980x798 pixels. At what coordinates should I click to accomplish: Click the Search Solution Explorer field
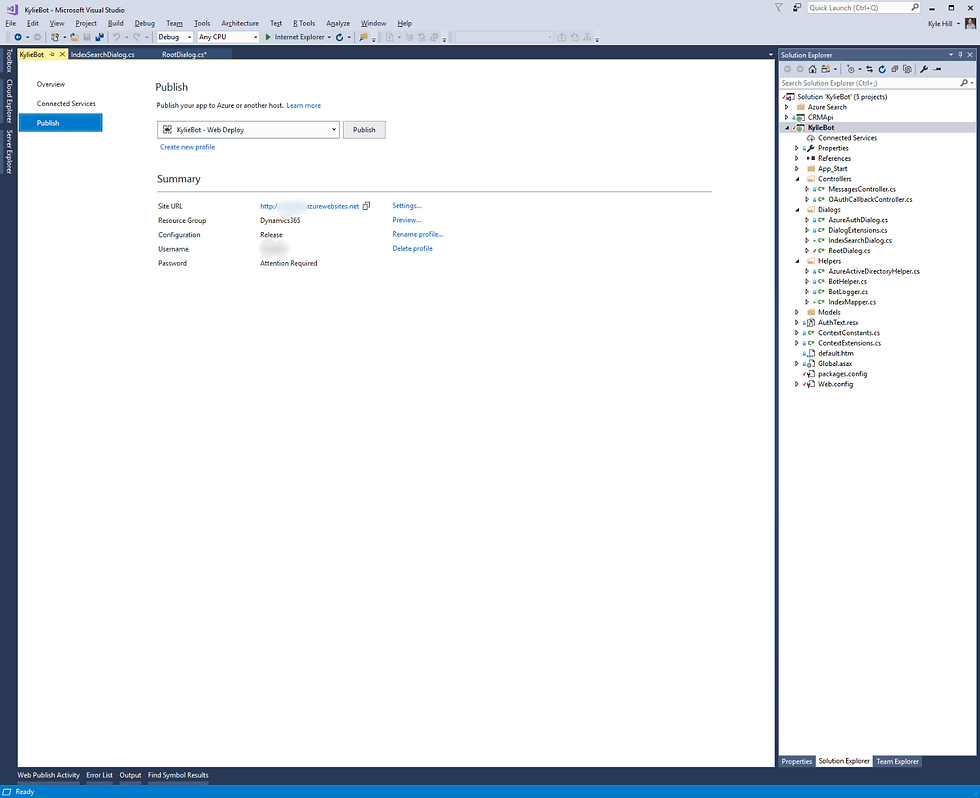click(x=870, y=83)
